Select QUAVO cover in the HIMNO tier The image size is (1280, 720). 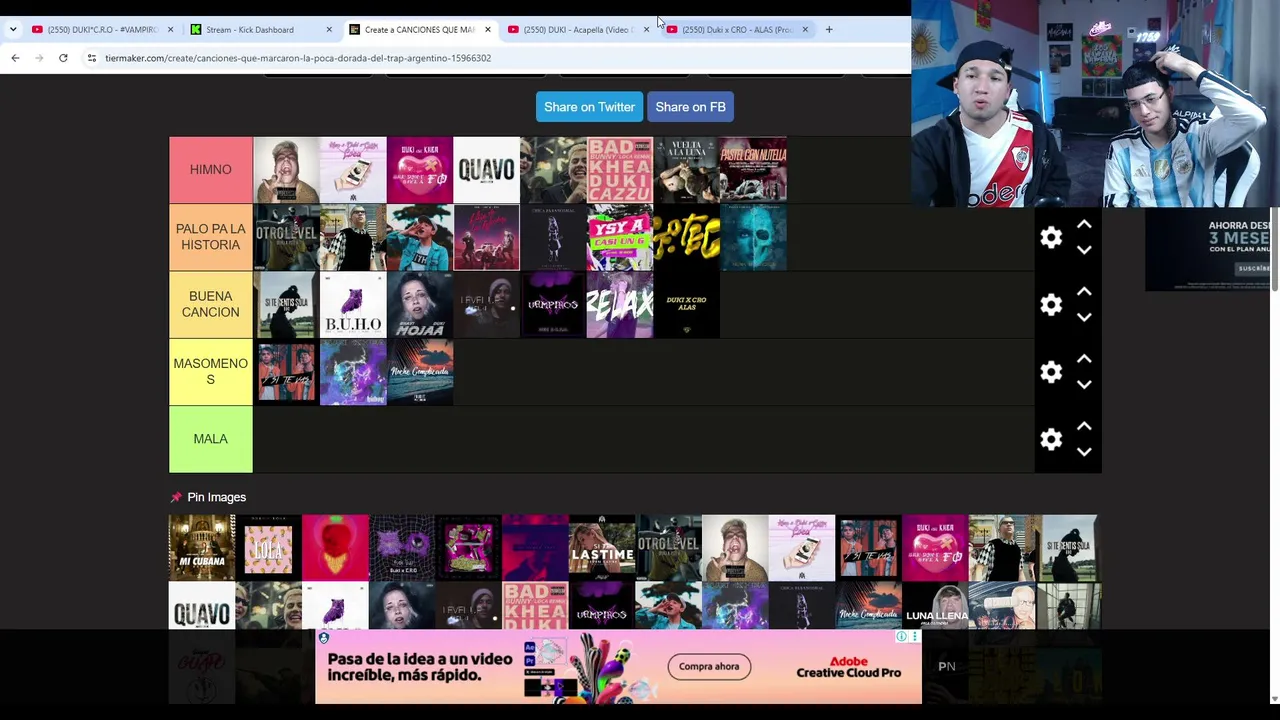point(486,170)
